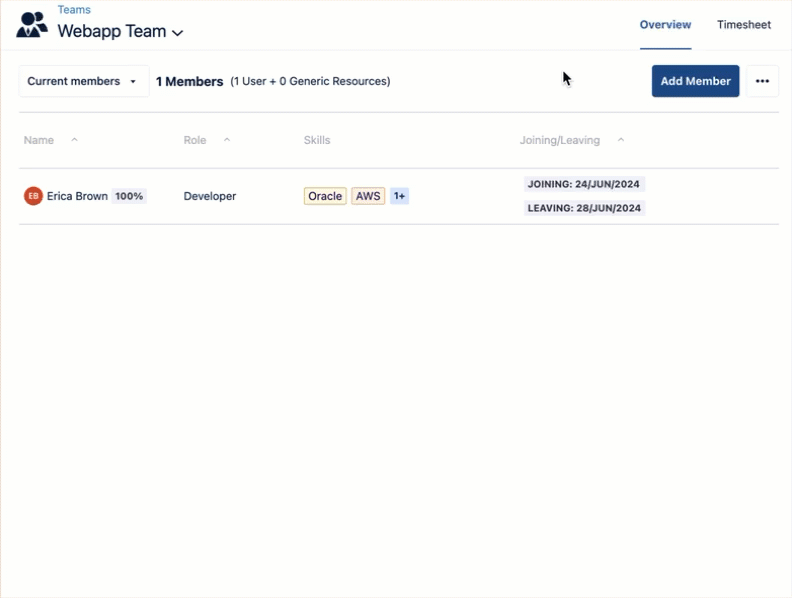Sort by Role column arrow
This screenshot has height=598, width=792.
tap(227, 140)
